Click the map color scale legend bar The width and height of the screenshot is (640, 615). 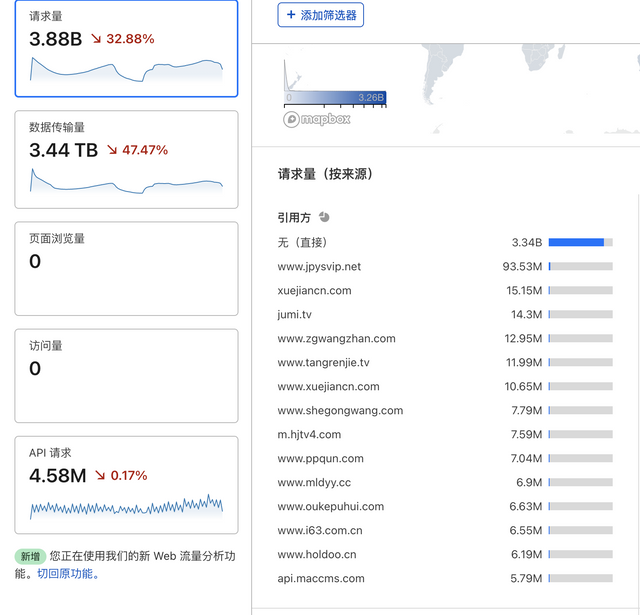[335, 98]
